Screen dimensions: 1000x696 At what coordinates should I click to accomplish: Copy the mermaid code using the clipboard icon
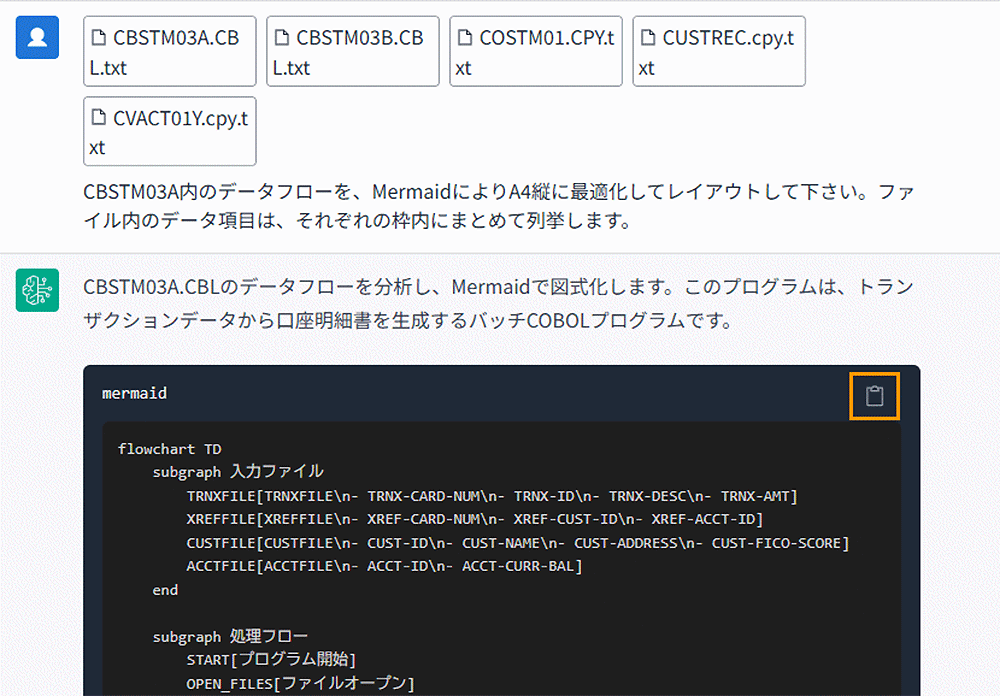coord(874,396)
